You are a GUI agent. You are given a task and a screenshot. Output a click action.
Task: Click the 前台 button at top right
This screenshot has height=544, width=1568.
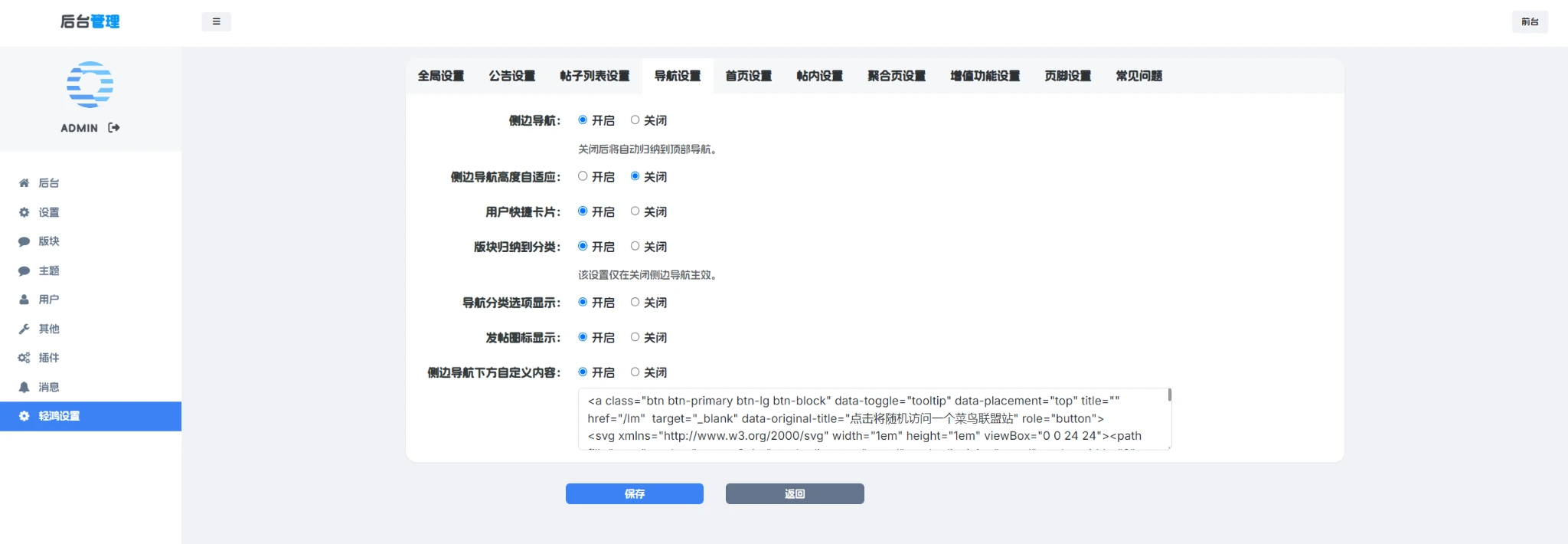[x=1530, y=21]
